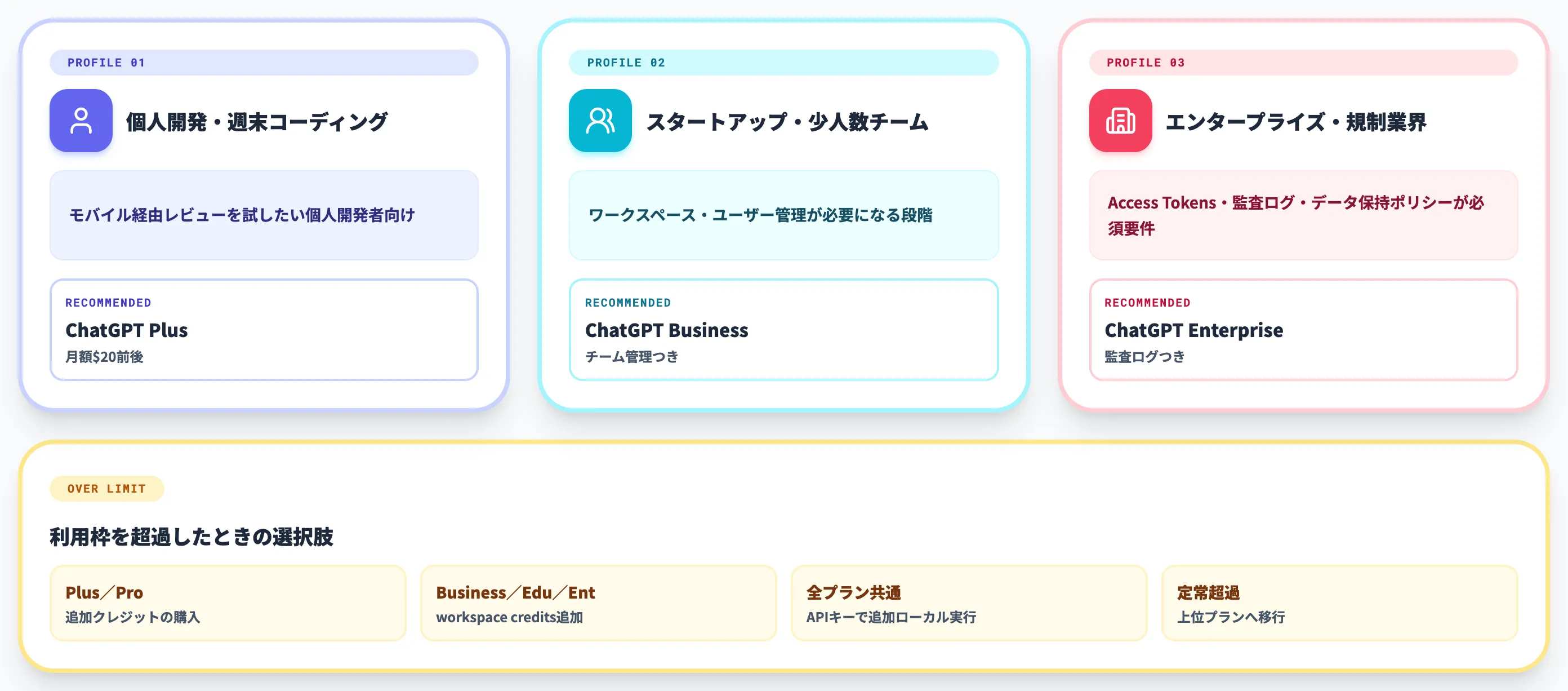Screen dimensions: 1568x691
Task: Click the workspace credits追加 text
Action: (510, 617)
